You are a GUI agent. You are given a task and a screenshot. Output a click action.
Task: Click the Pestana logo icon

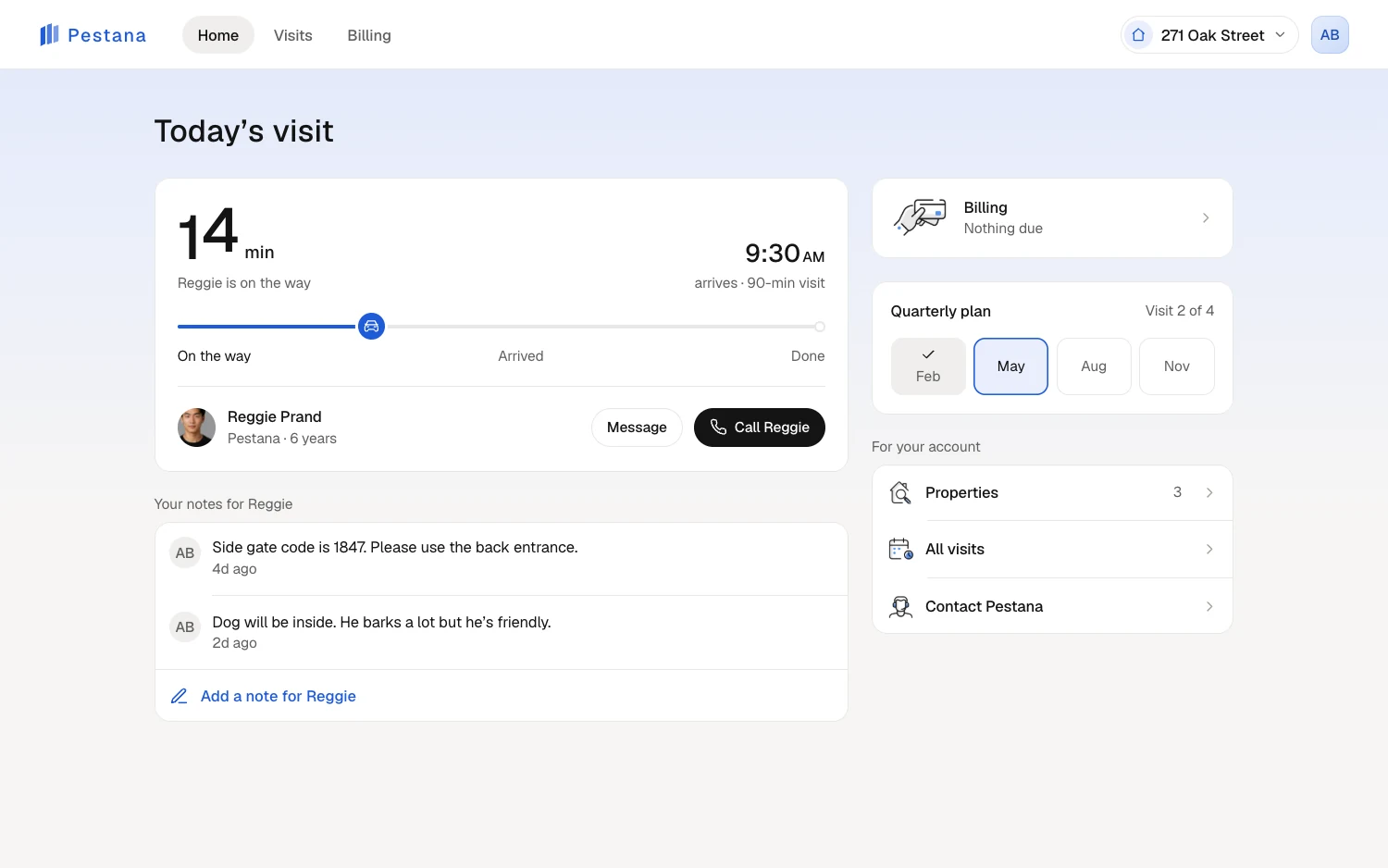tap(49, 35)
